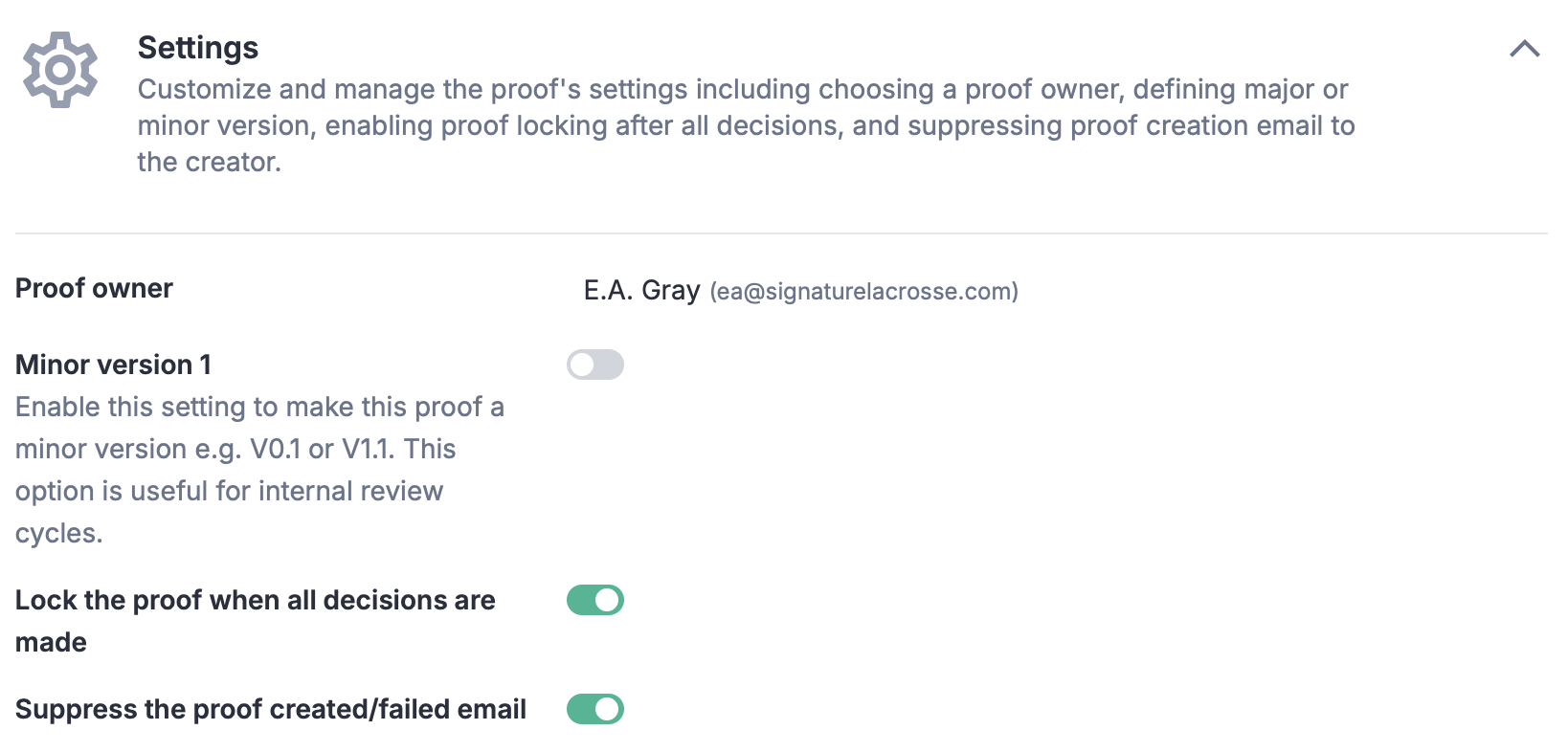Disable Suppress proof created/failed email toggle
Viewport: 1568px width, 752px height.
pos(595,709)
